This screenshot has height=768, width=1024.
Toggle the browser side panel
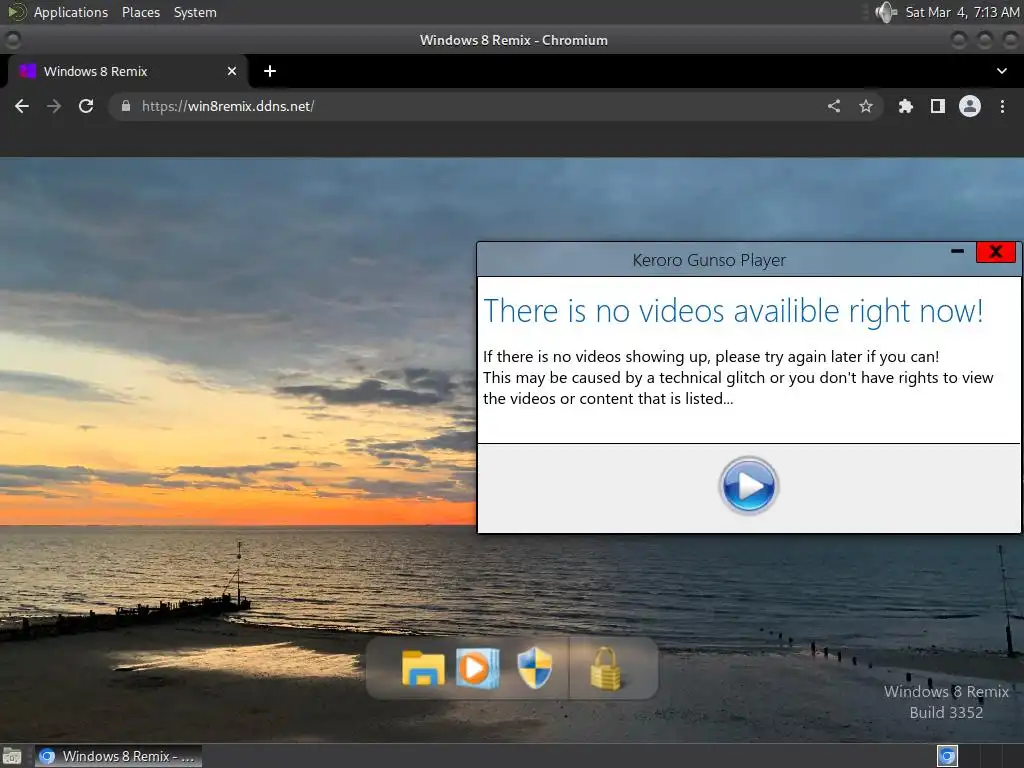(x=938, y=106)
